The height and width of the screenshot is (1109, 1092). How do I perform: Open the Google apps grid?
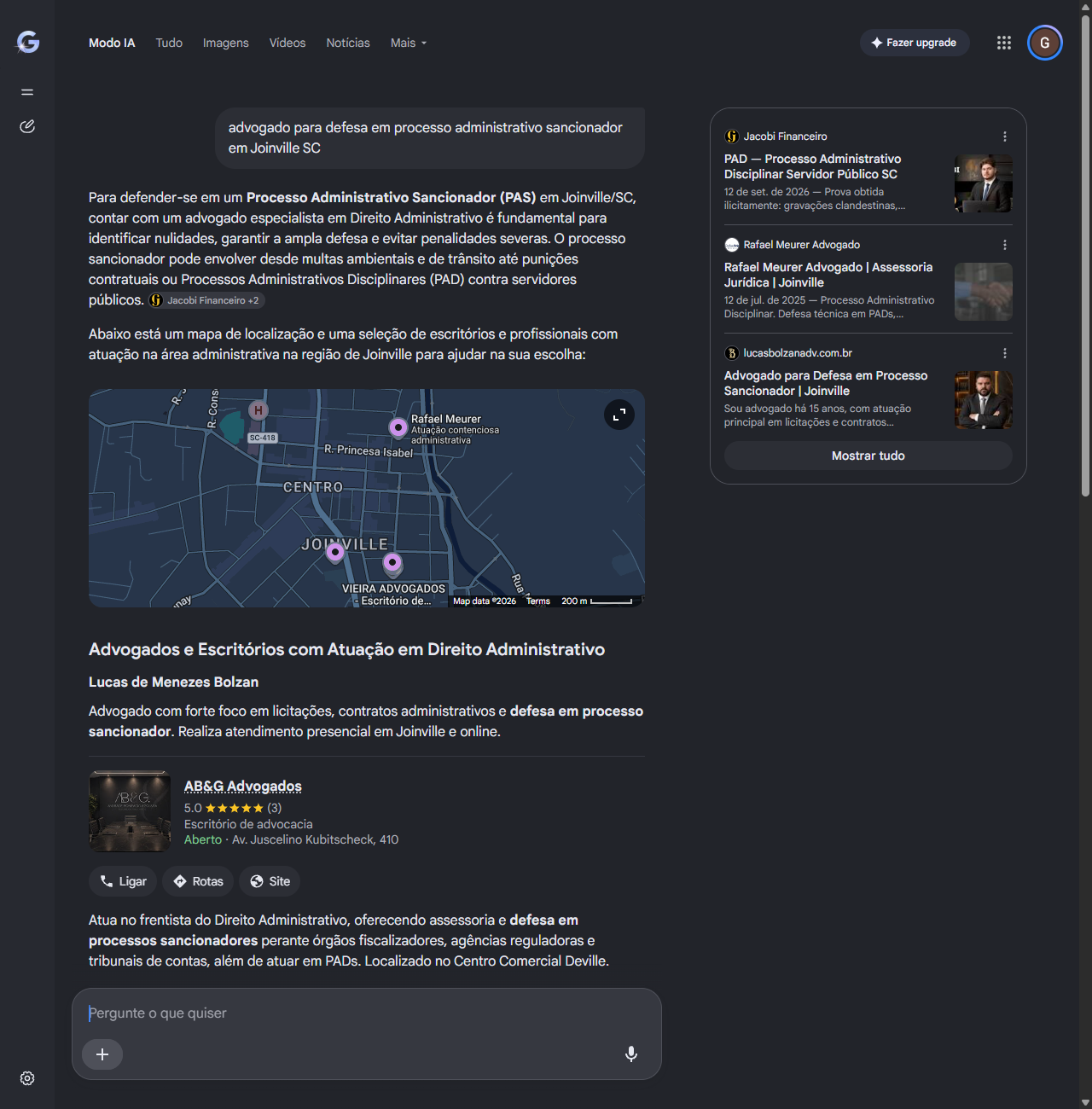[1004, 43]
